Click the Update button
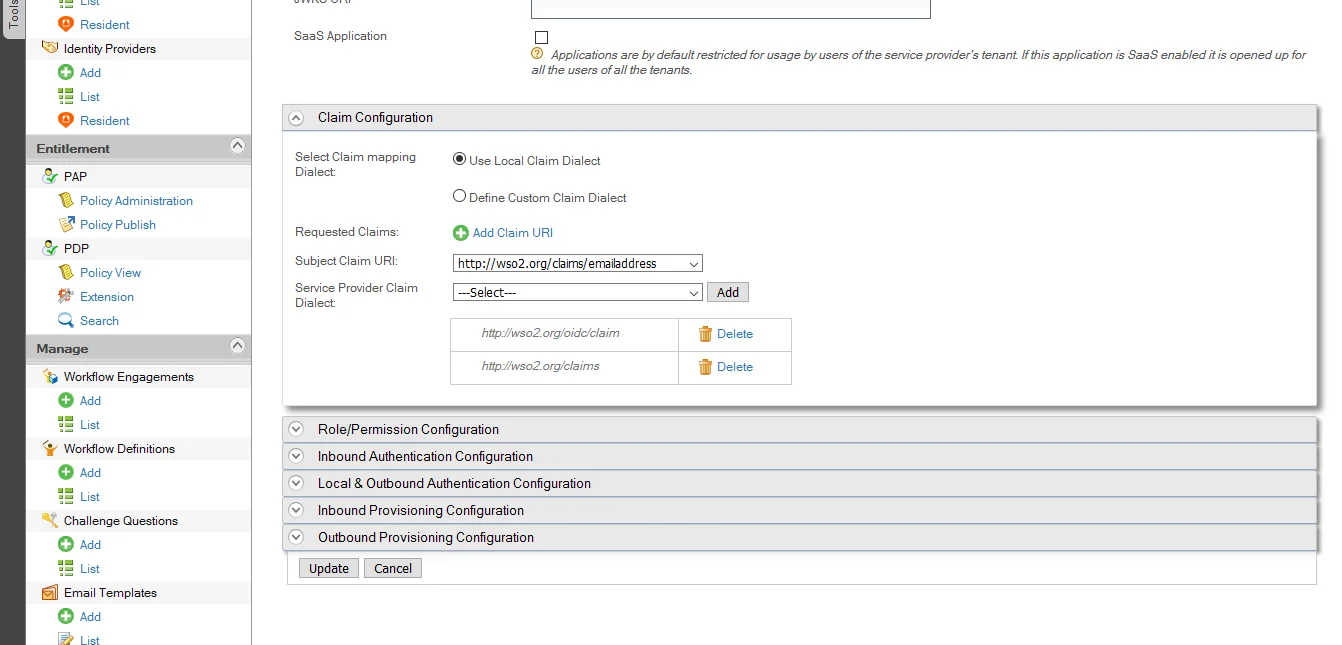This screenshot has height=645, width=1342. [x=329, y=568]
